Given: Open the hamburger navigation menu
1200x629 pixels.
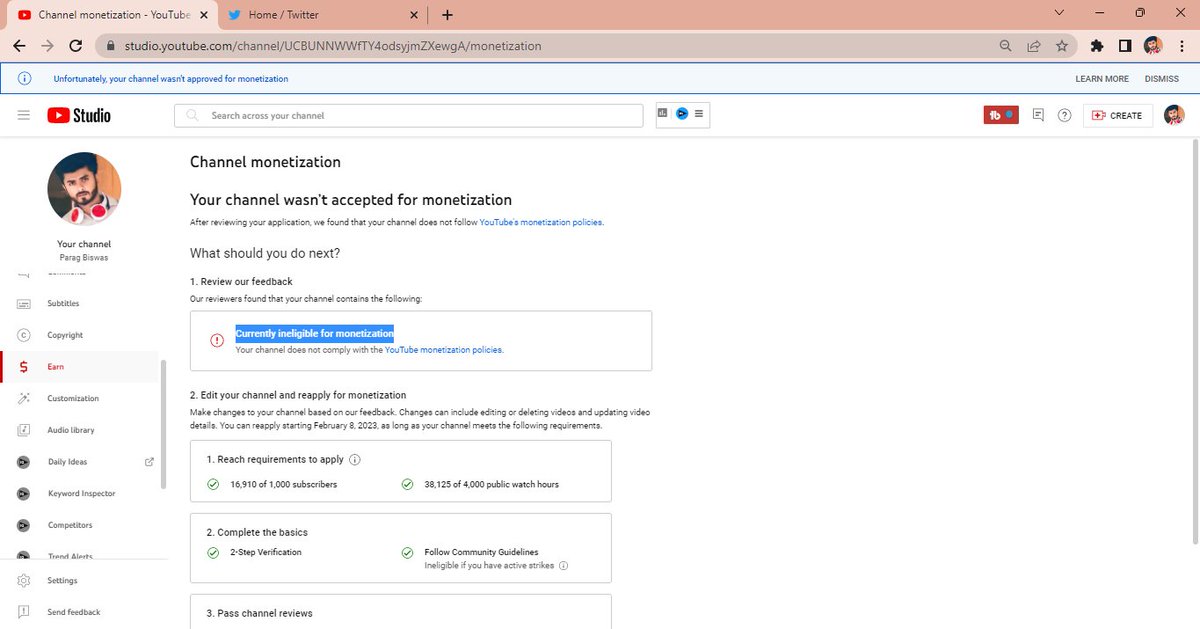Looking at the screenshot, I should [x=24, y=116].
